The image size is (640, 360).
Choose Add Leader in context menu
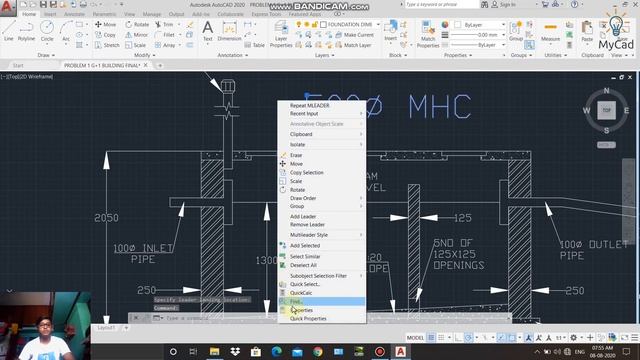(x=322, y=216)
